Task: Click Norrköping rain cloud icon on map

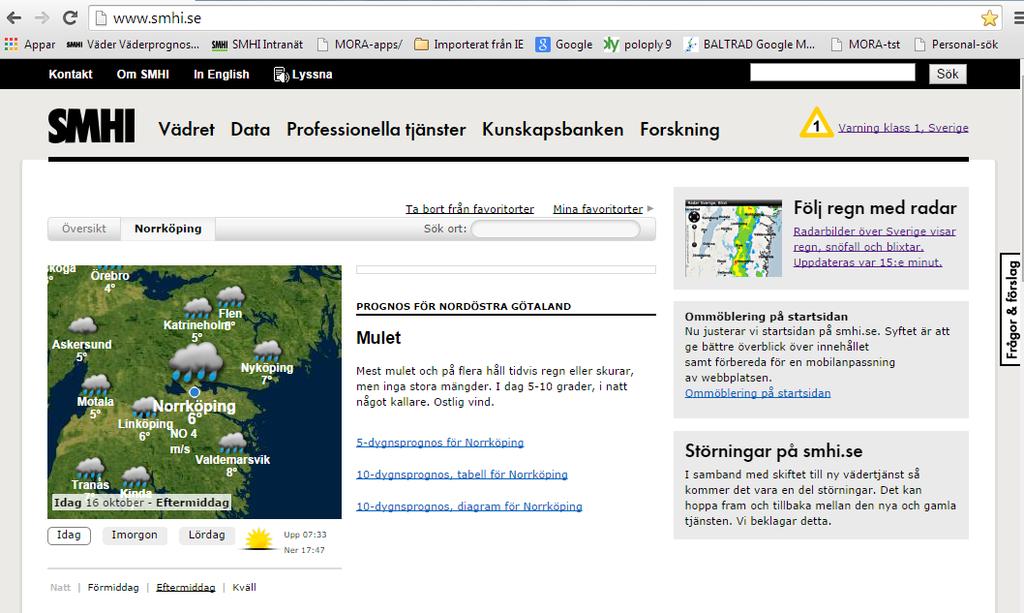Action: point(196,361)
